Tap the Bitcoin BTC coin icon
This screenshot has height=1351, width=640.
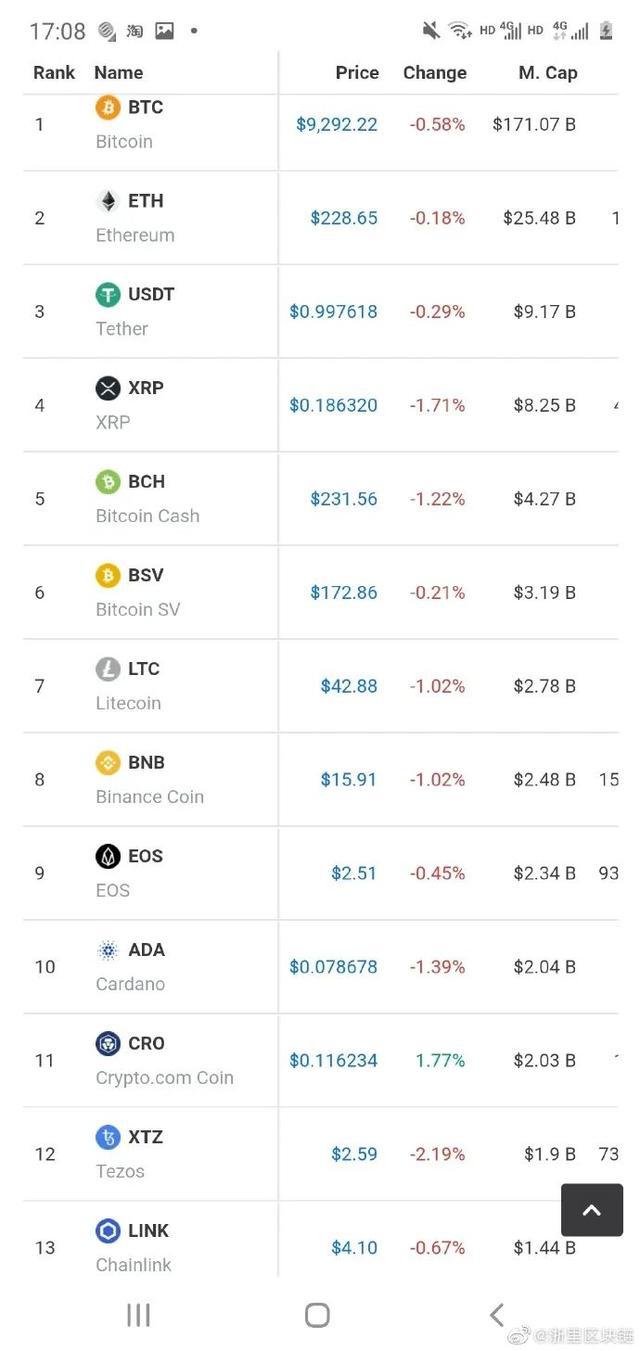point(107,107)
